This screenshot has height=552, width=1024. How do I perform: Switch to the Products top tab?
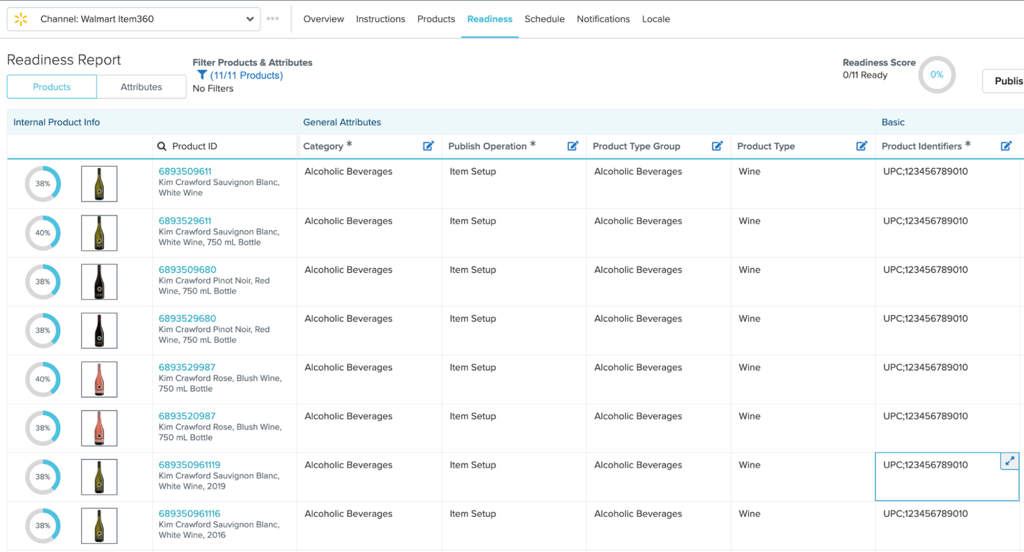pyautogui.click(x=436, y=19)
